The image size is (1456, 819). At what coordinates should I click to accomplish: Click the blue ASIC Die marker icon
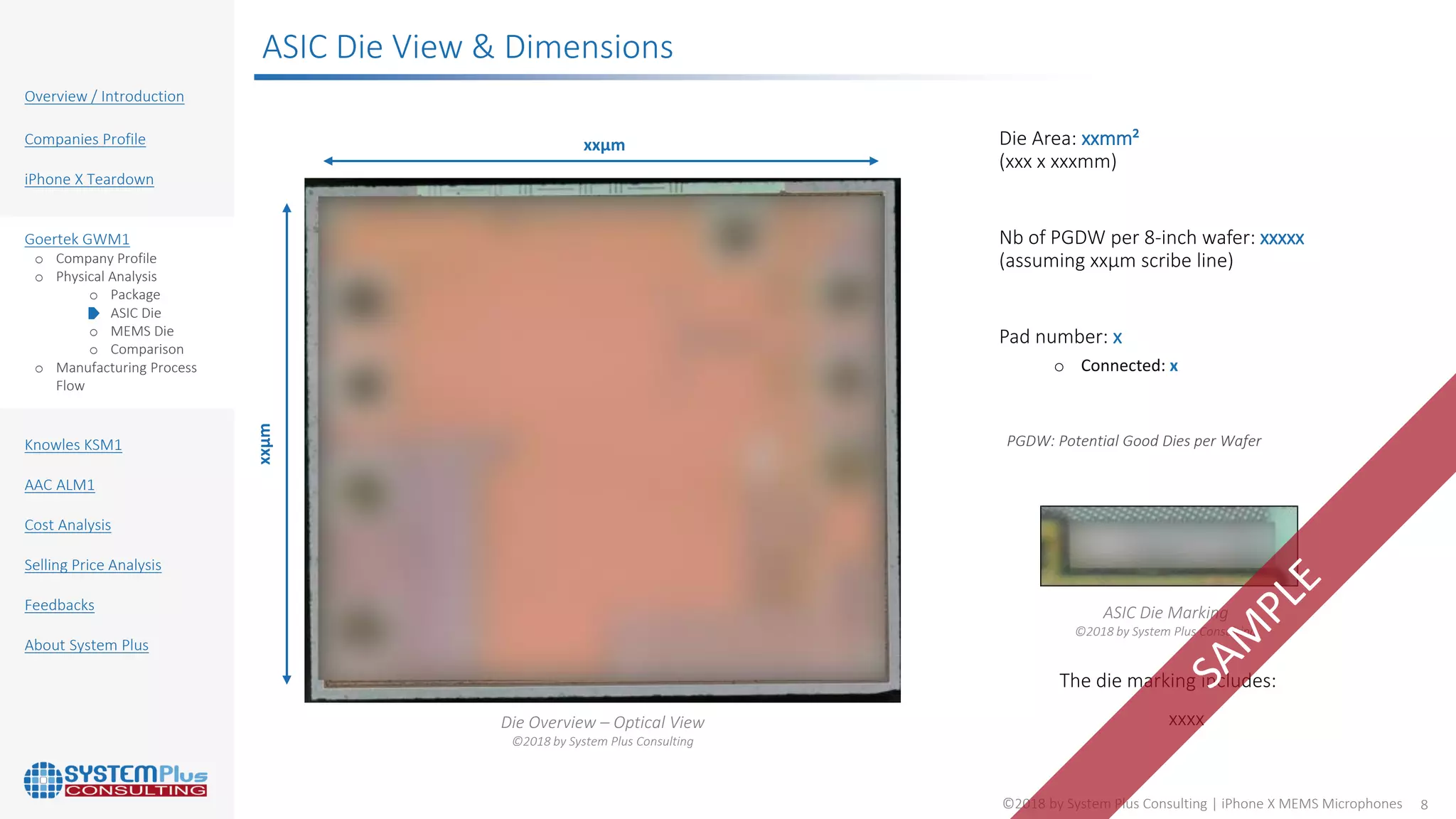(x=93, y=314)
